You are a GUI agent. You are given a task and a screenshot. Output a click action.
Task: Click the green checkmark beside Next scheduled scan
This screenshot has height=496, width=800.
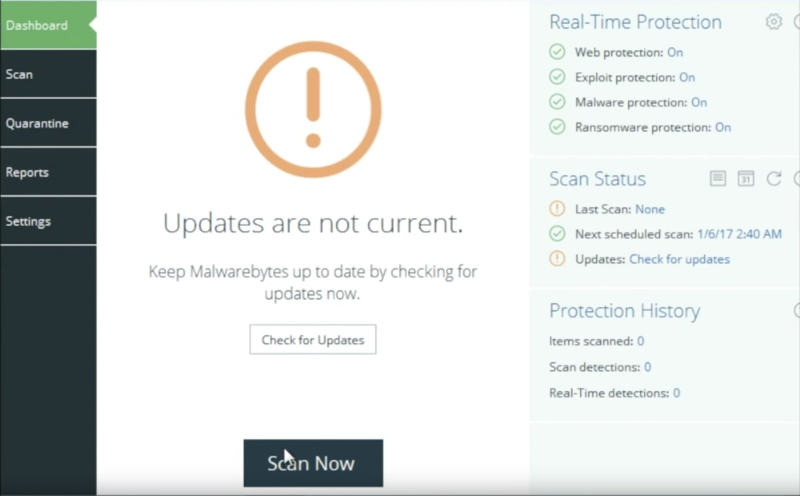[557, 234]
